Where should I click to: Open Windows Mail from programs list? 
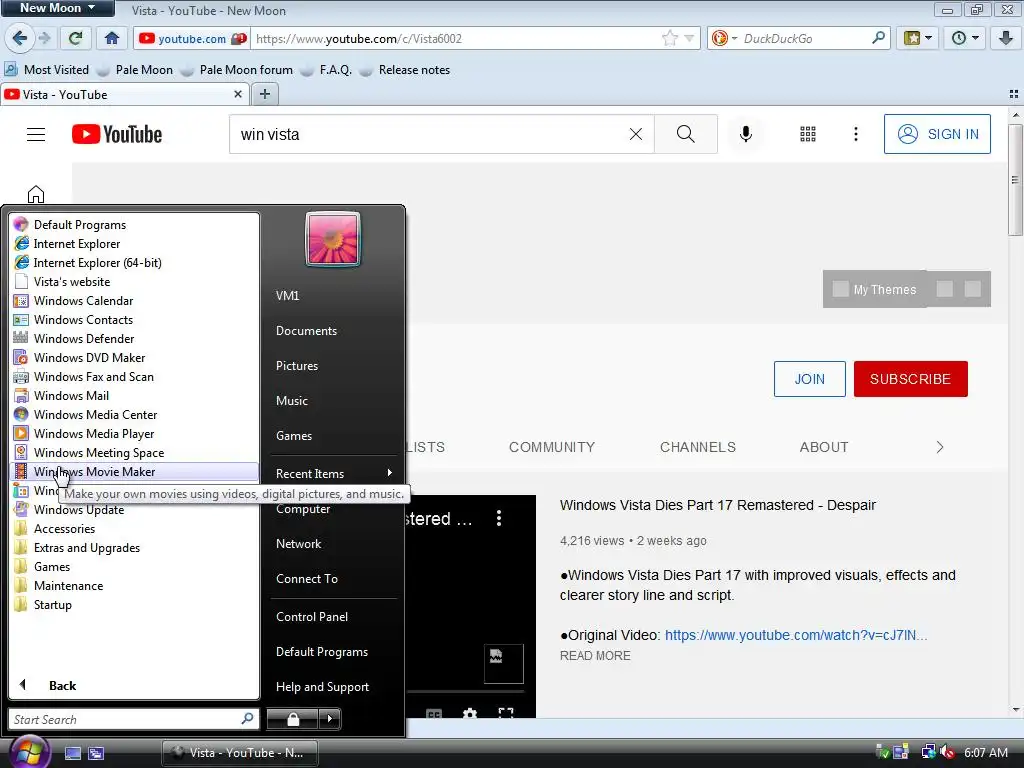(135, 396)
